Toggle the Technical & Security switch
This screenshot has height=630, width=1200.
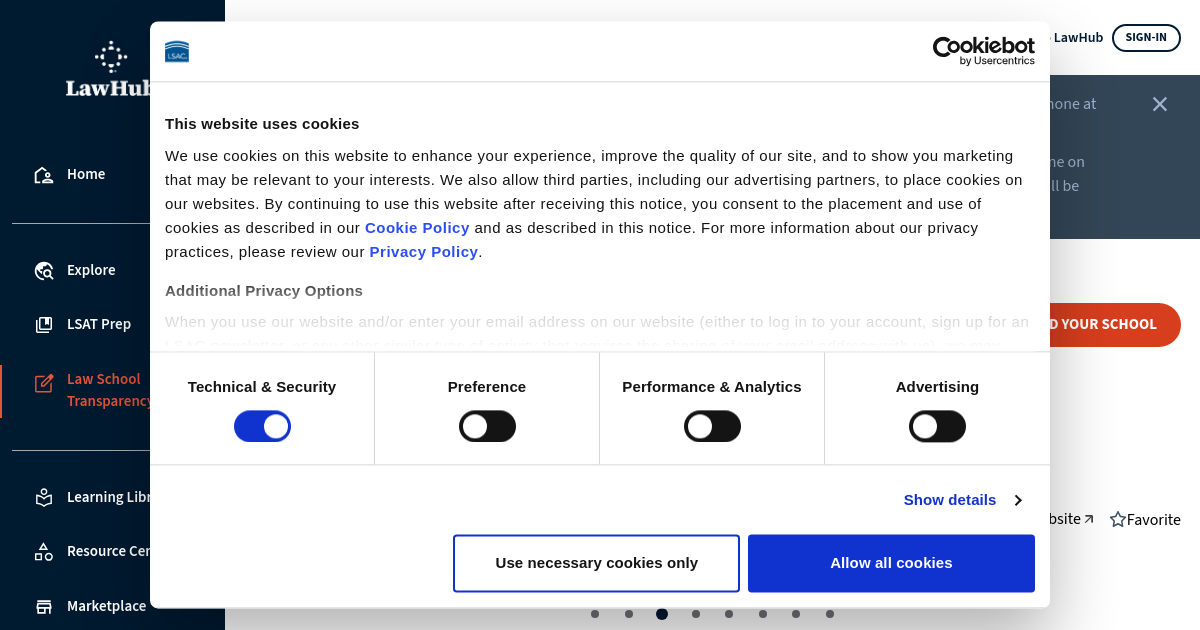click(262, 426)
